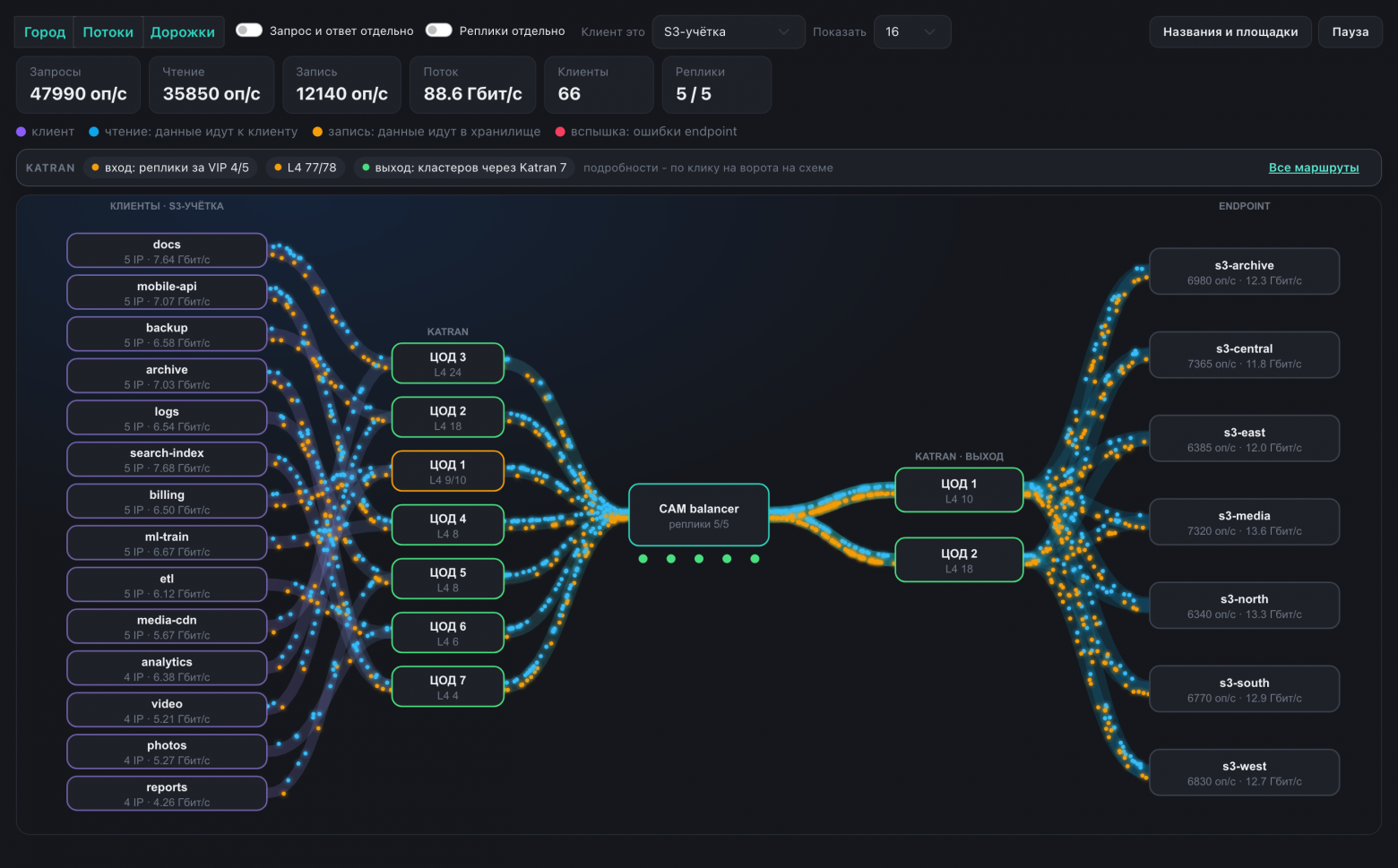Open the Потоки tab
This screenshot has height=868, width=1398.
point(108,32)
